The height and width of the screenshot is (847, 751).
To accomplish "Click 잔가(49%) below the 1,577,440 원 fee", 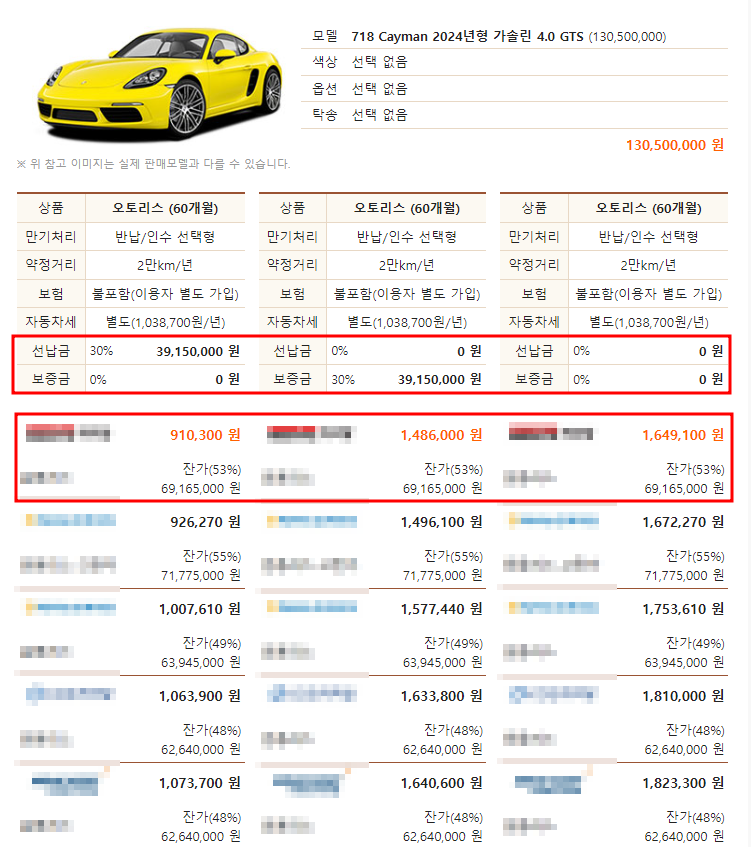I will click(x=453, y=643).
